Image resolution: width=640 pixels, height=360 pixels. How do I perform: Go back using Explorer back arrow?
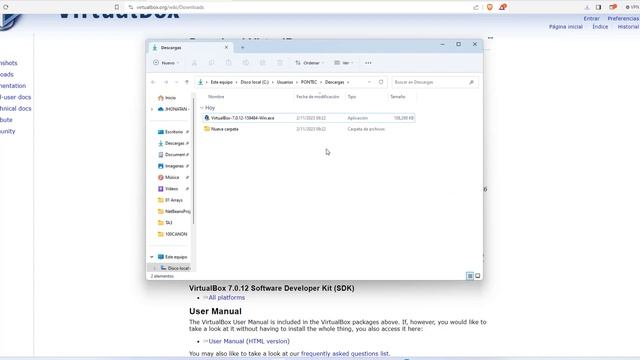tap(153, 82)
